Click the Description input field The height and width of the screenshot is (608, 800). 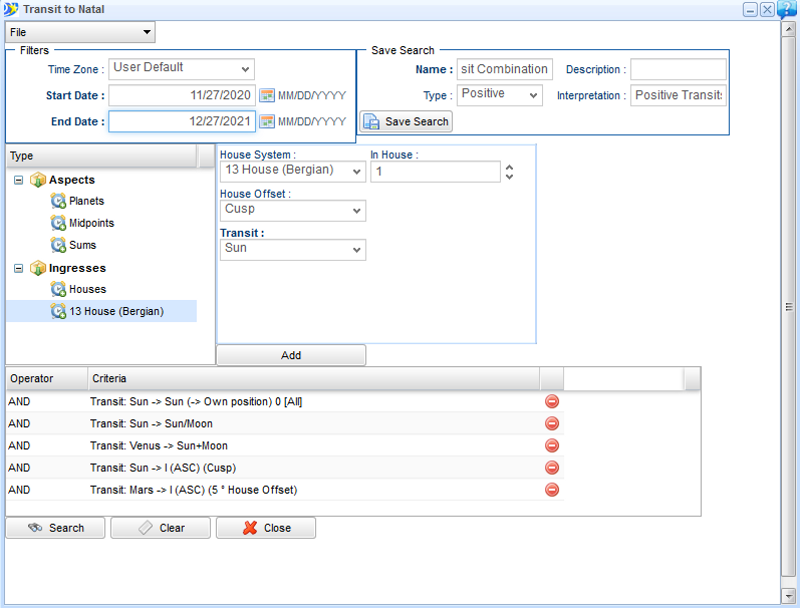(x=677, y=70)
